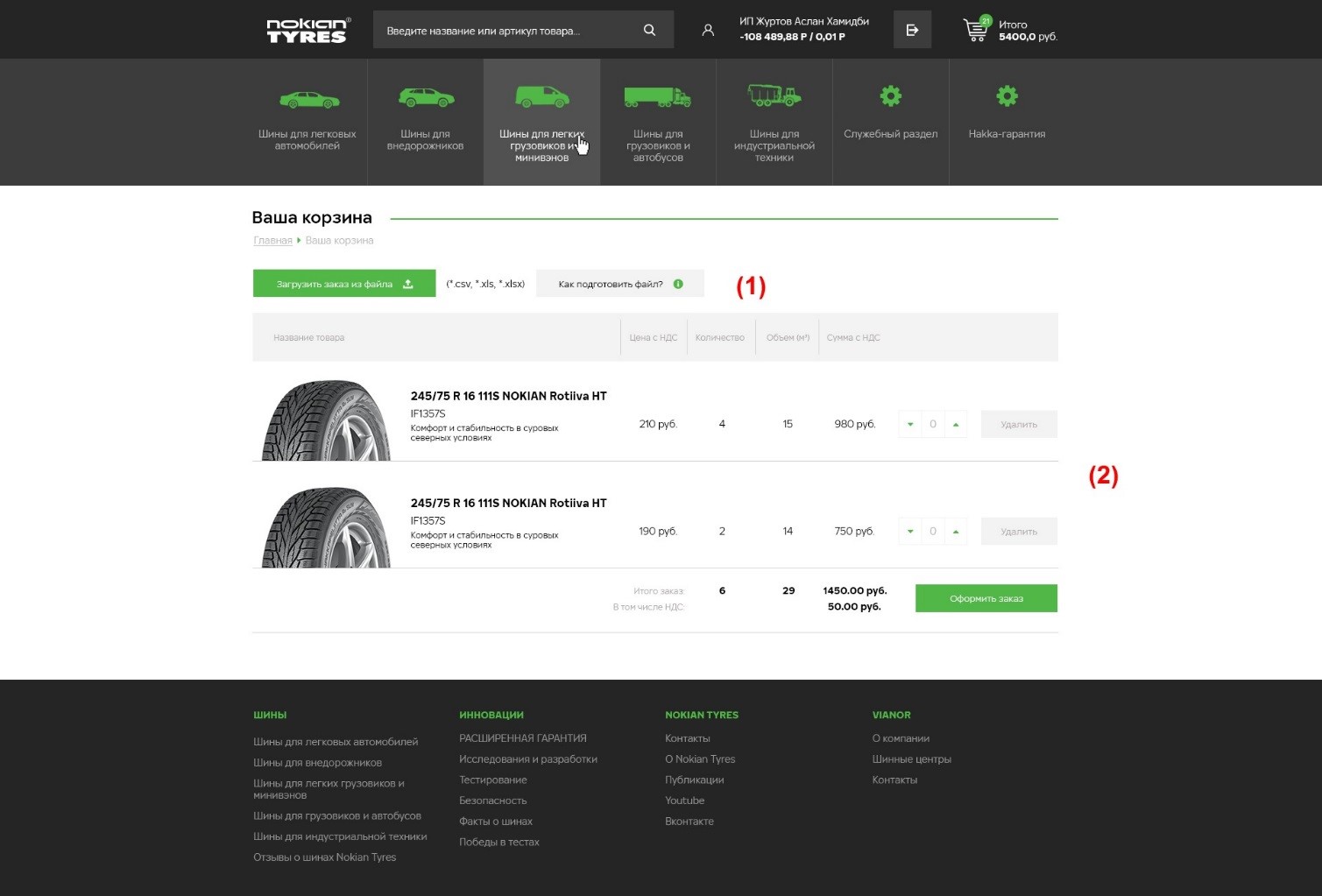Decrease quantity for the first tyre

[x=910, y=425]
